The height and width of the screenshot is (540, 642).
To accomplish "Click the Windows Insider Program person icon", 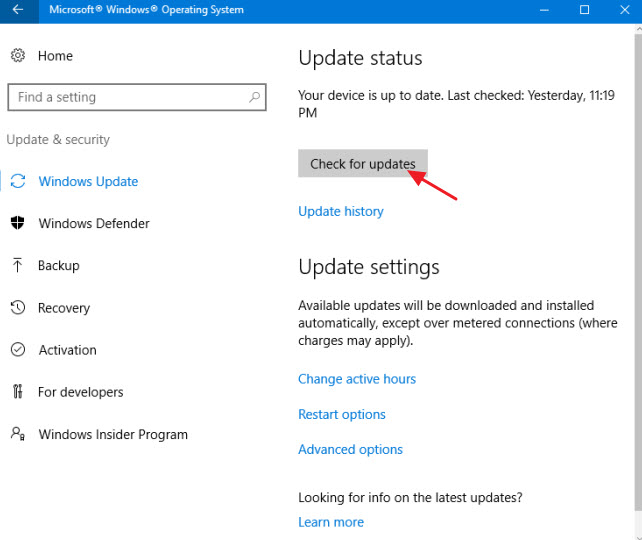I will 18,434.
